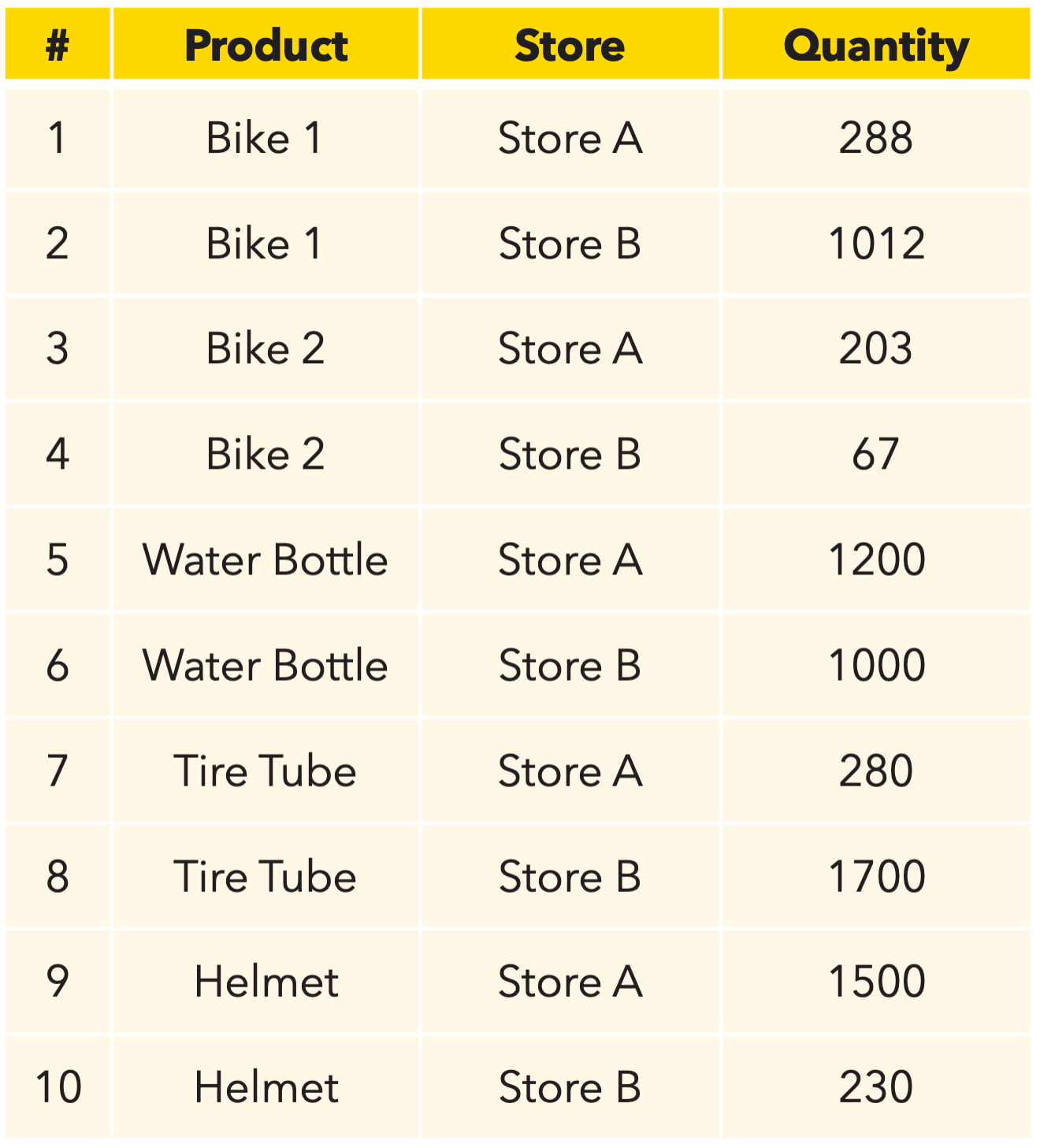The height and width of the screenshot is (1148, 1040).
Task: Click row number 3 cell
Action: pos(58,348)
